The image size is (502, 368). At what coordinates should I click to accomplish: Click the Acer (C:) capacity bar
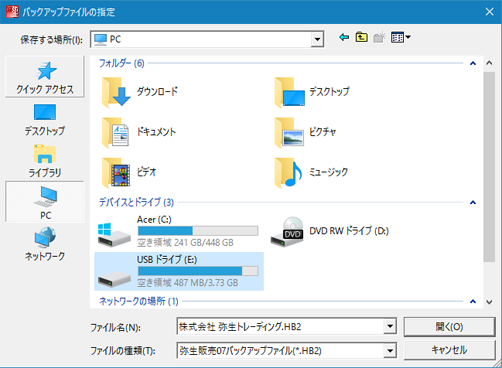(x=198, y=231)
